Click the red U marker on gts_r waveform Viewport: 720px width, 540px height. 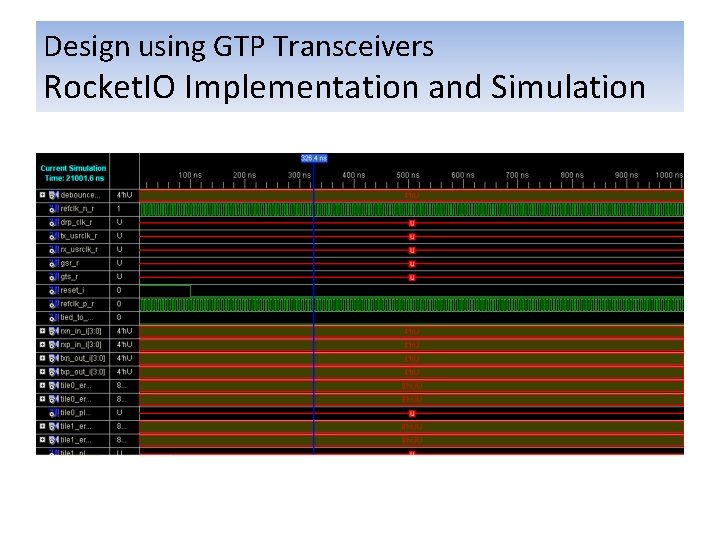point(412,277)
